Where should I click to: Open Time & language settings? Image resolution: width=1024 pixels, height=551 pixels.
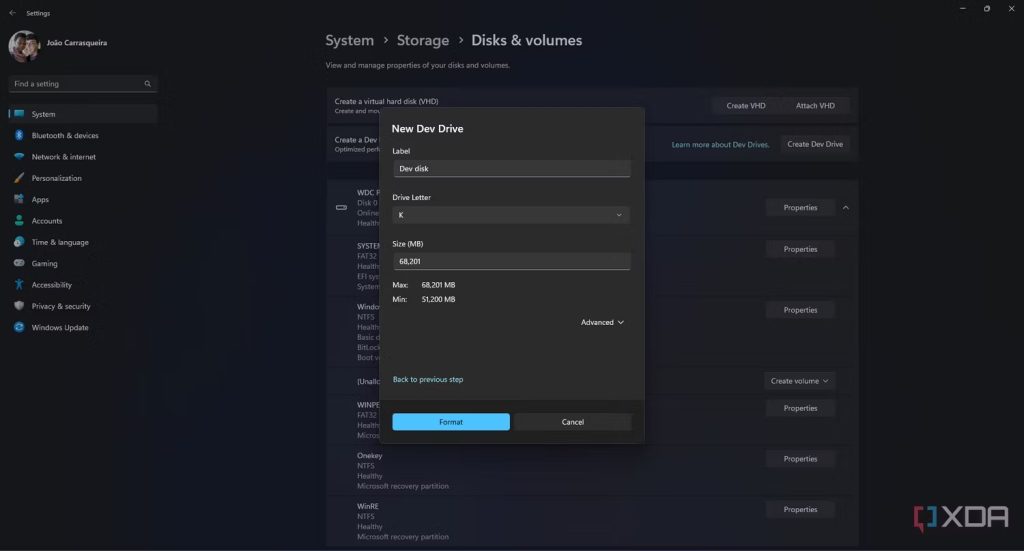pos(59,242)
